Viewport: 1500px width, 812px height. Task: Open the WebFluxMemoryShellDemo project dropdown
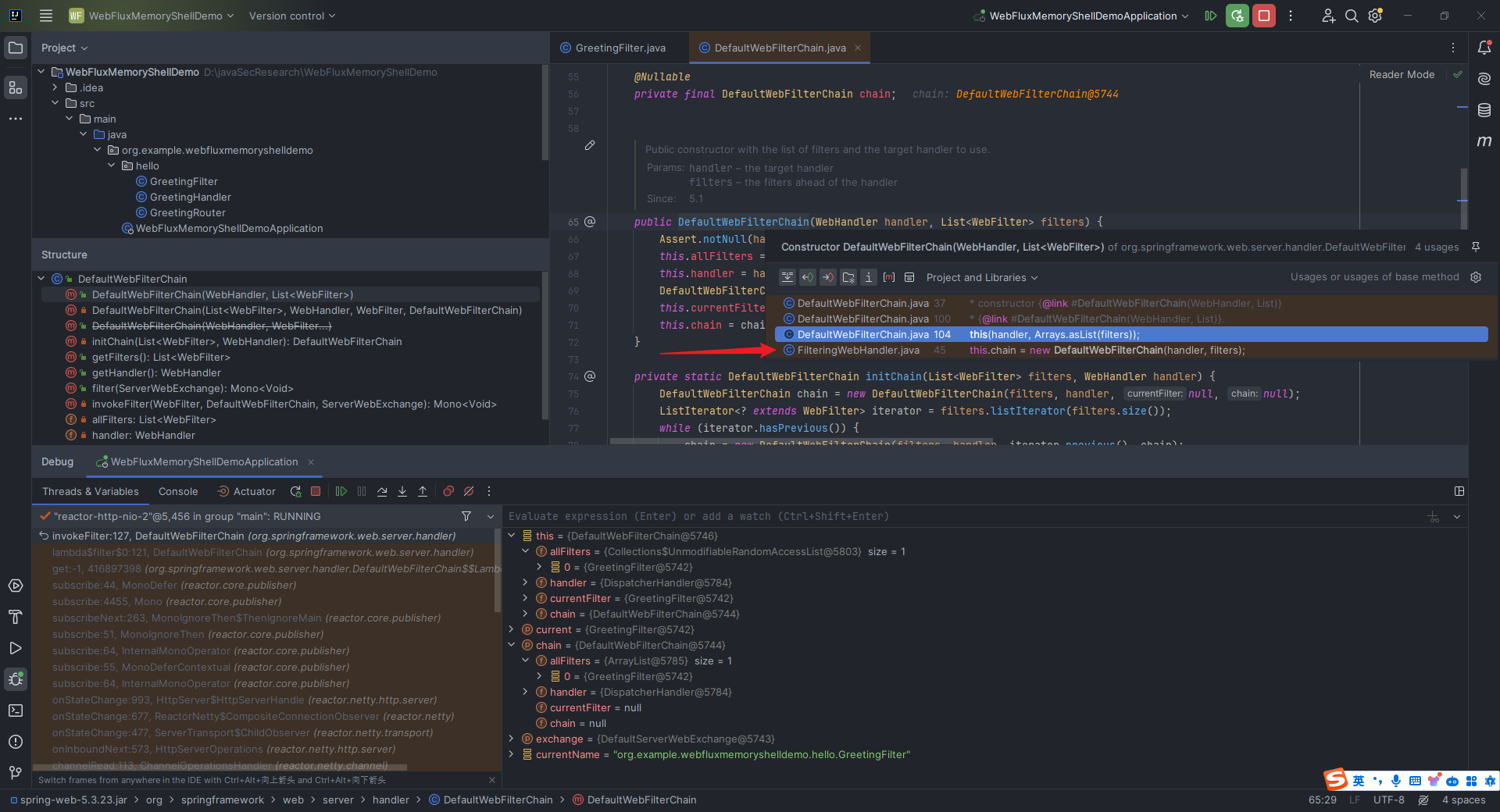(151, 16)
